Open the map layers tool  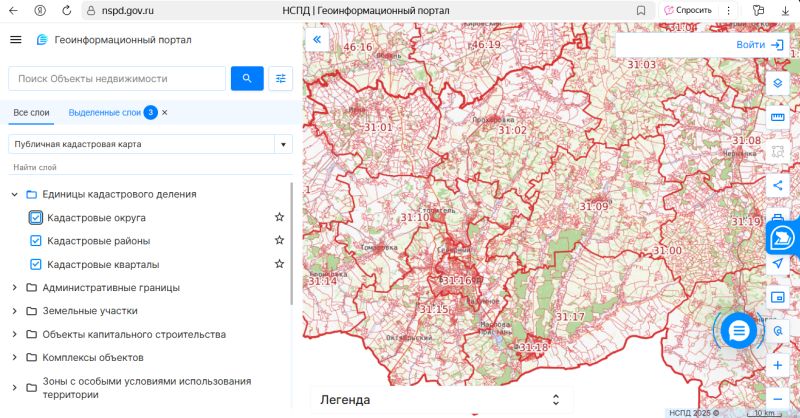click(778, 83)
